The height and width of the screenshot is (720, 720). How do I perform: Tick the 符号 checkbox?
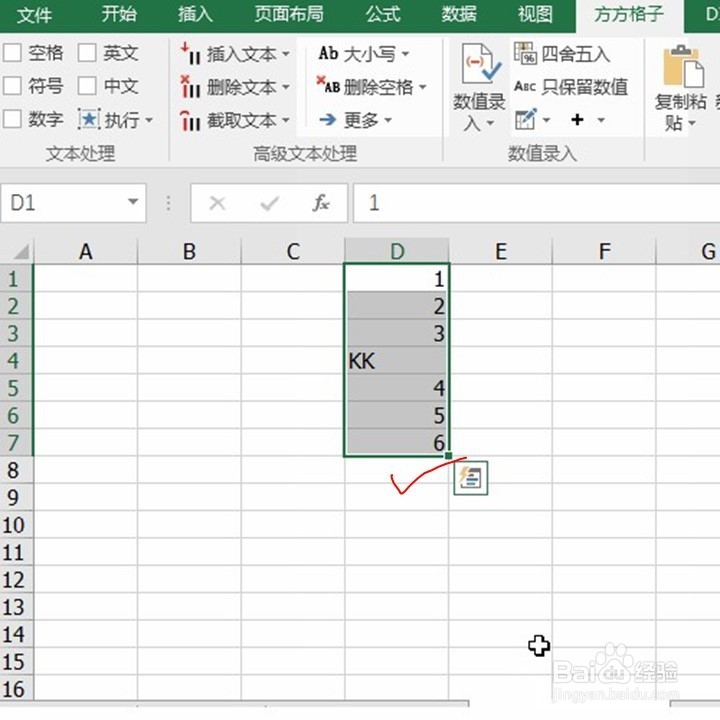[12, 86]
